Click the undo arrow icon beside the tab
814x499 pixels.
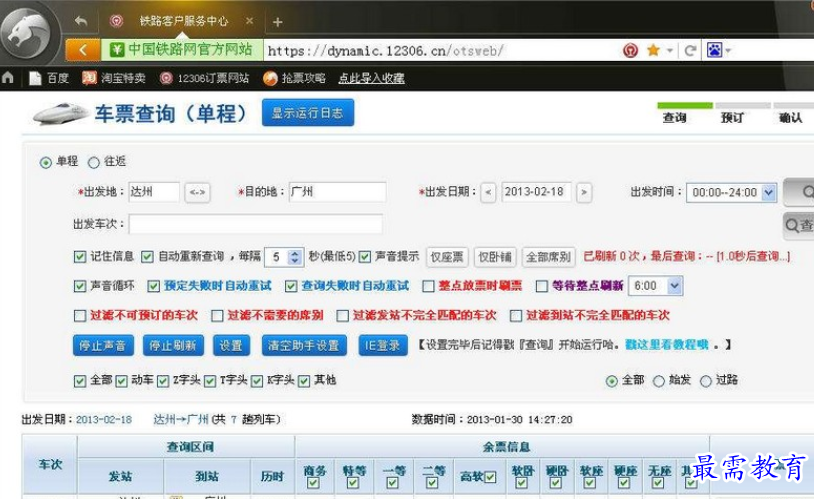click(80, 21)
